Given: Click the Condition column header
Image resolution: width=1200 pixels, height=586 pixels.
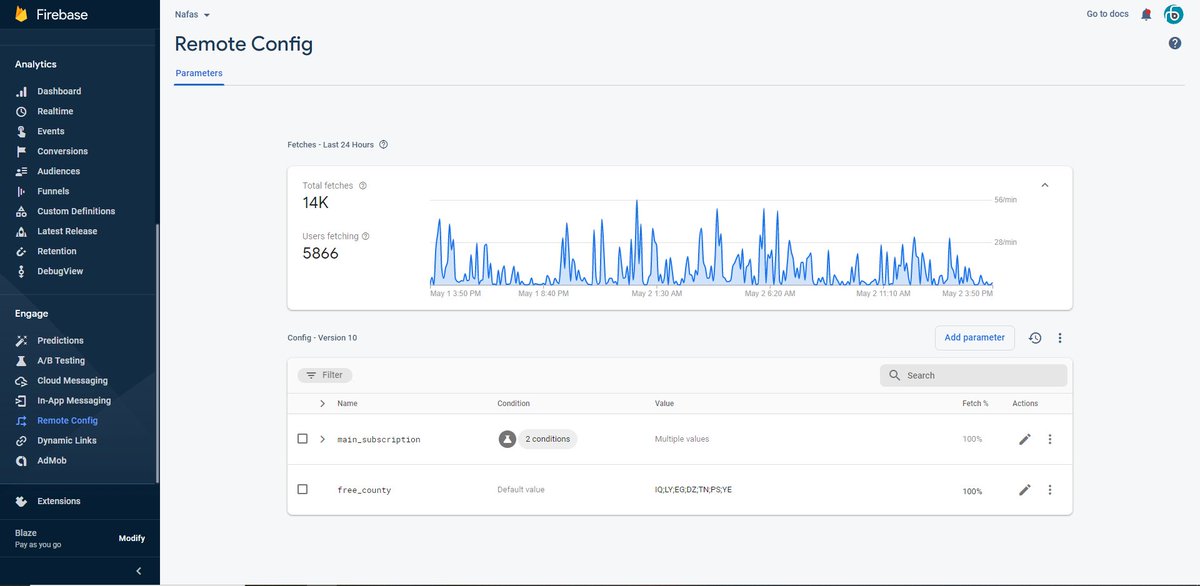Looking at the screenshot, I should pos(514,403).
